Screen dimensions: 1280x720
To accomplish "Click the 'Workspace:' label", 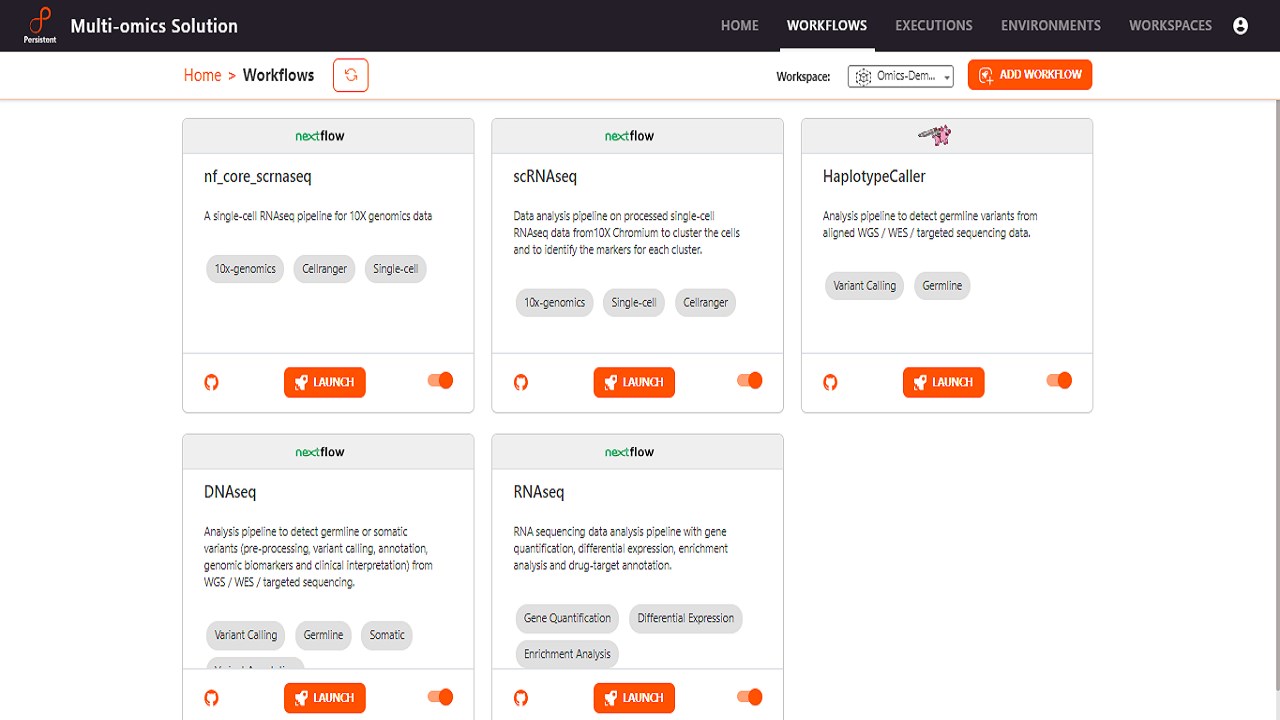I will click(803, 77).
